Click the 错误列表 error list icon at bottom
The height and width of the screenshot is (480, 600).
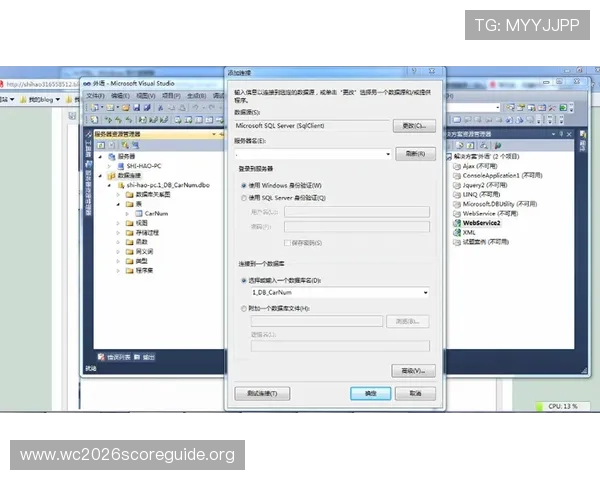pos(101,357)
